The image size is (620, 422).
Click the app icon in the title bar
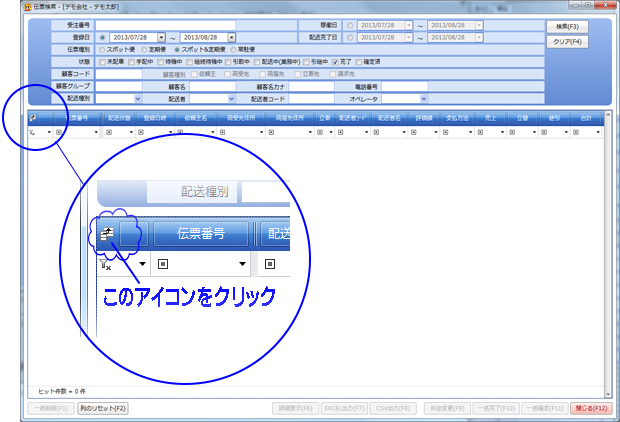(x=26, y=7)
